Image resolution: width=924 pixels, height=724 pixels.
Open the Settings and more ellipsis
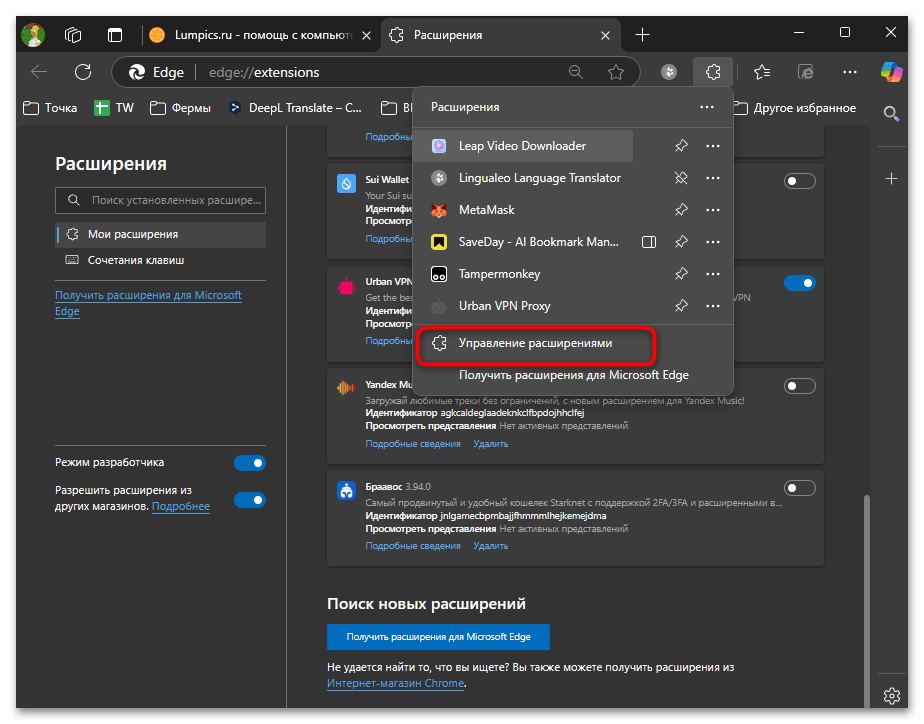(850, 72)
